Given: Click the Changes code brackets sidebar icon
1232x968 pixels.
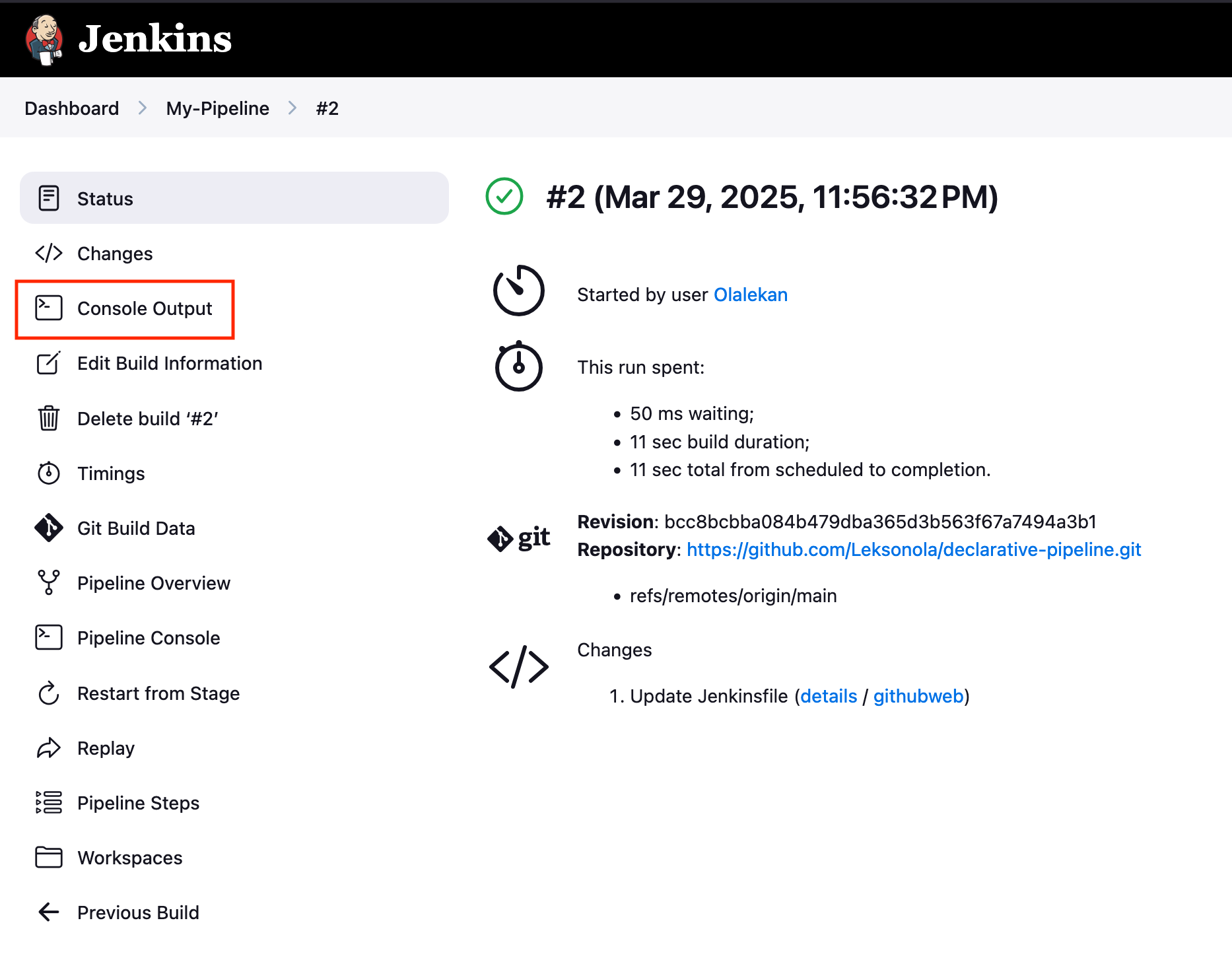Looking at the screenshot, I should (x=49, y=253).
